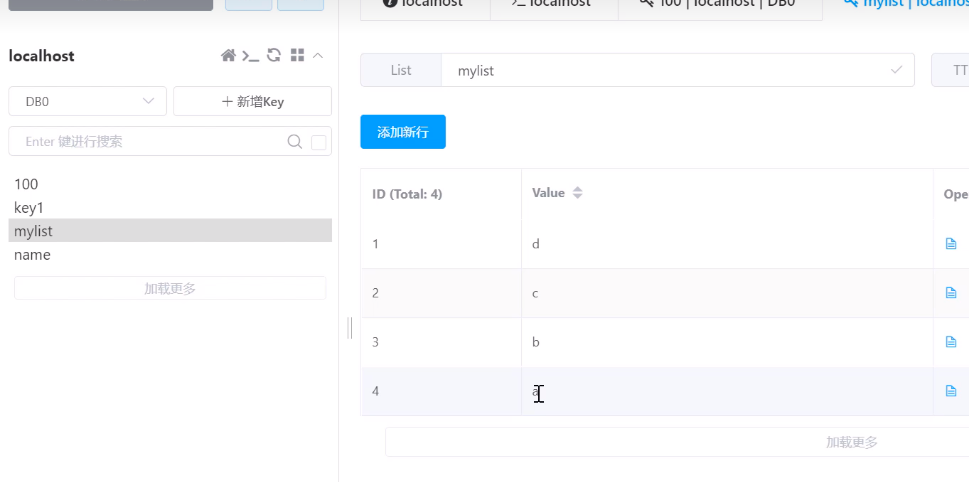Open the DB0 database dropdown

(88, 101)
